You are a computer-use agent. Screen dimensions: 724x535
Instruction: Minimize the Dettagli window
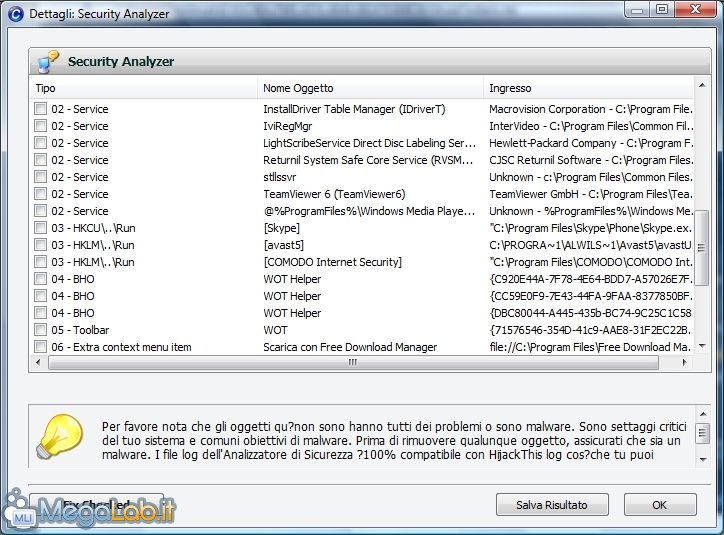click(x=638, y=9)
